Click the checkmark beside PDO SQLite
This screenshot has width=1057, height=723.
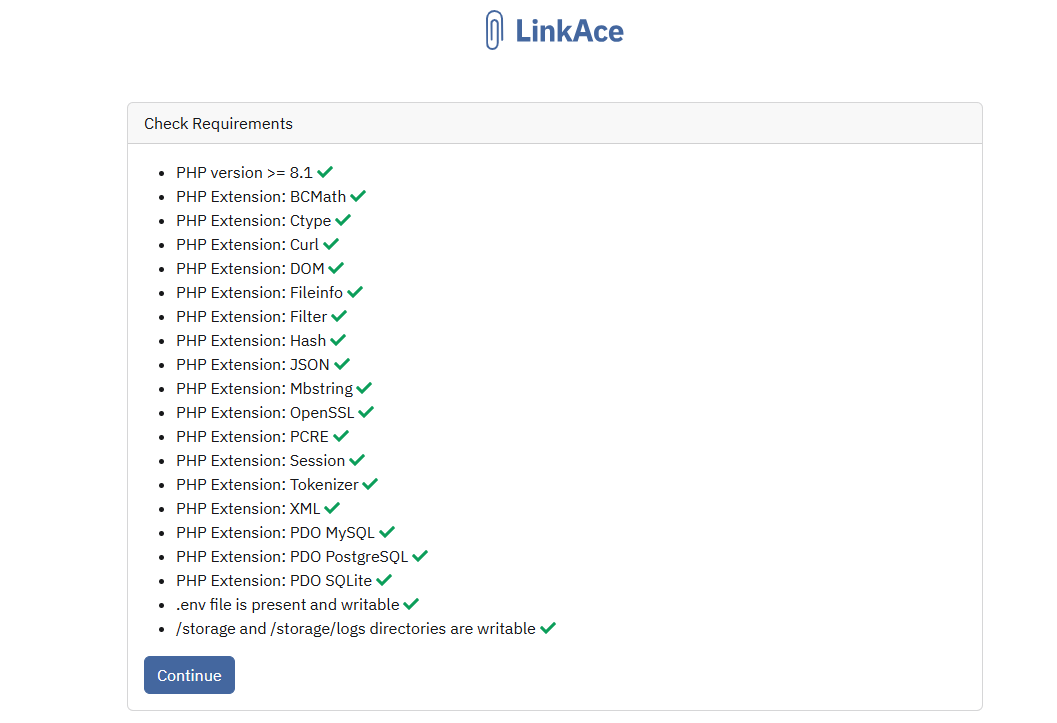384,580
